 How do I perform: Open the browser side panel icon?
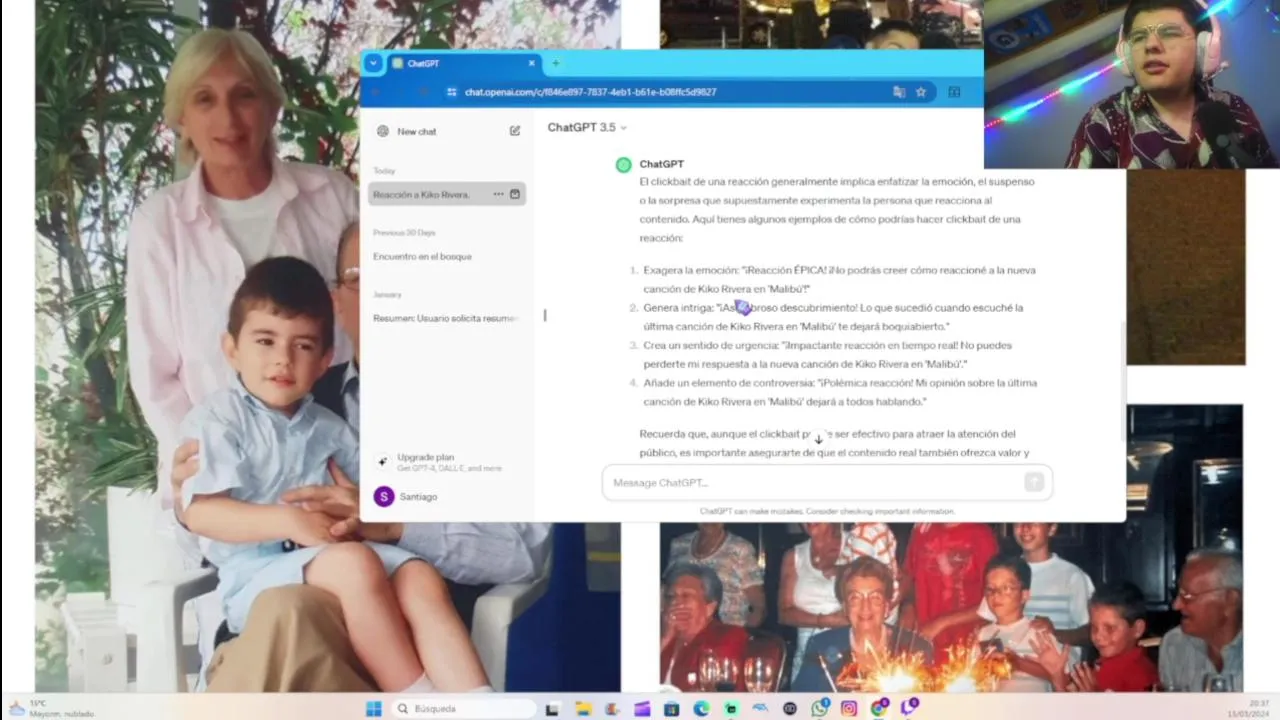[x=954, y=92]
